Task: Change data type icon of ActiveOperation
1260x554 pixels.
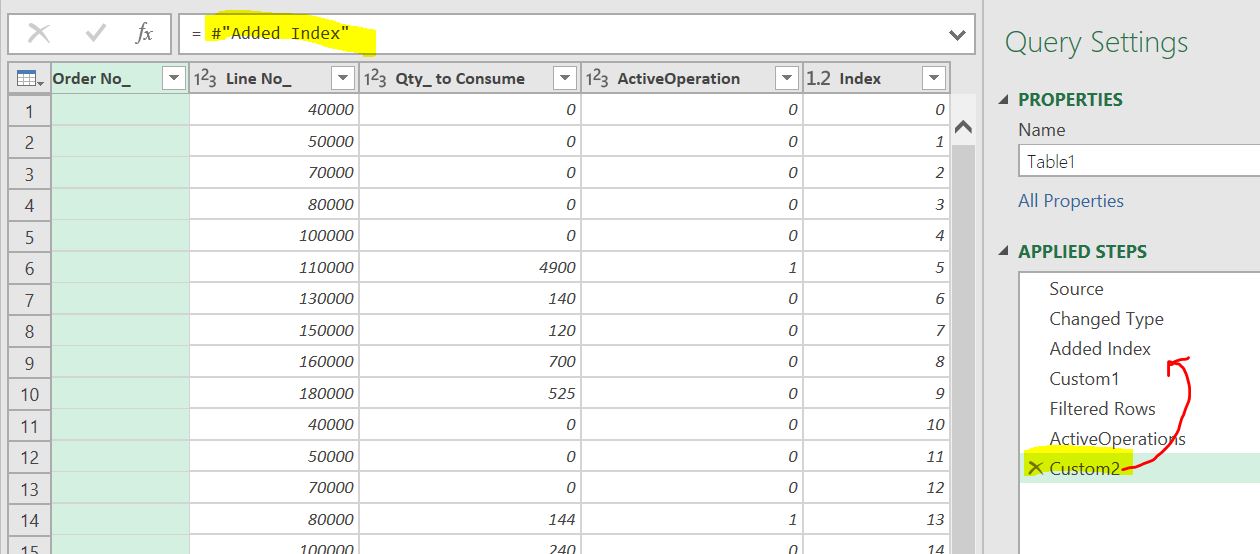Action: point(597,78)
